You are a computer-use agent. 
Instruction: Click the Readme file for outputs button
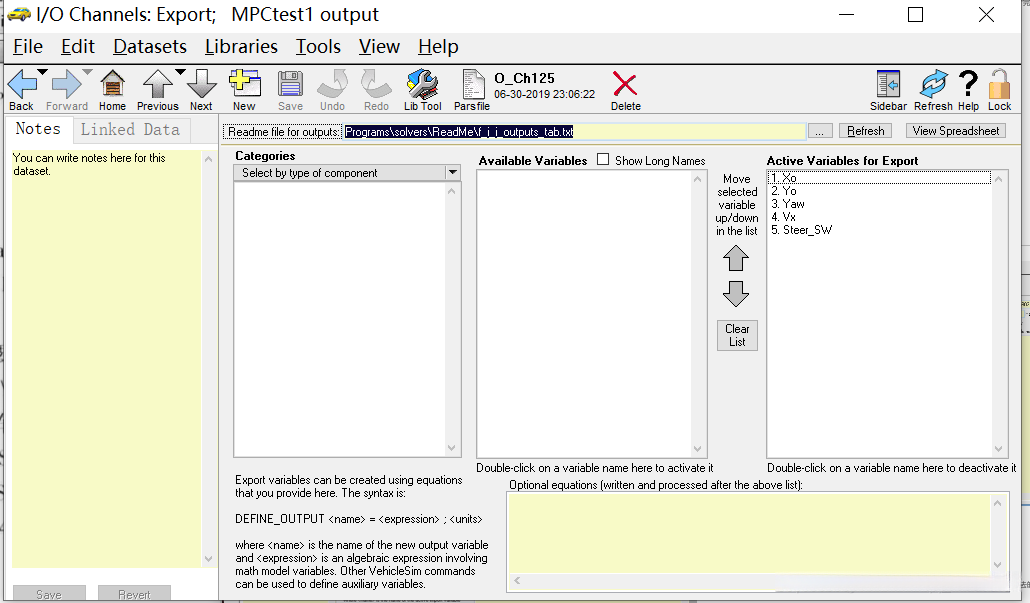pos(283,132)
